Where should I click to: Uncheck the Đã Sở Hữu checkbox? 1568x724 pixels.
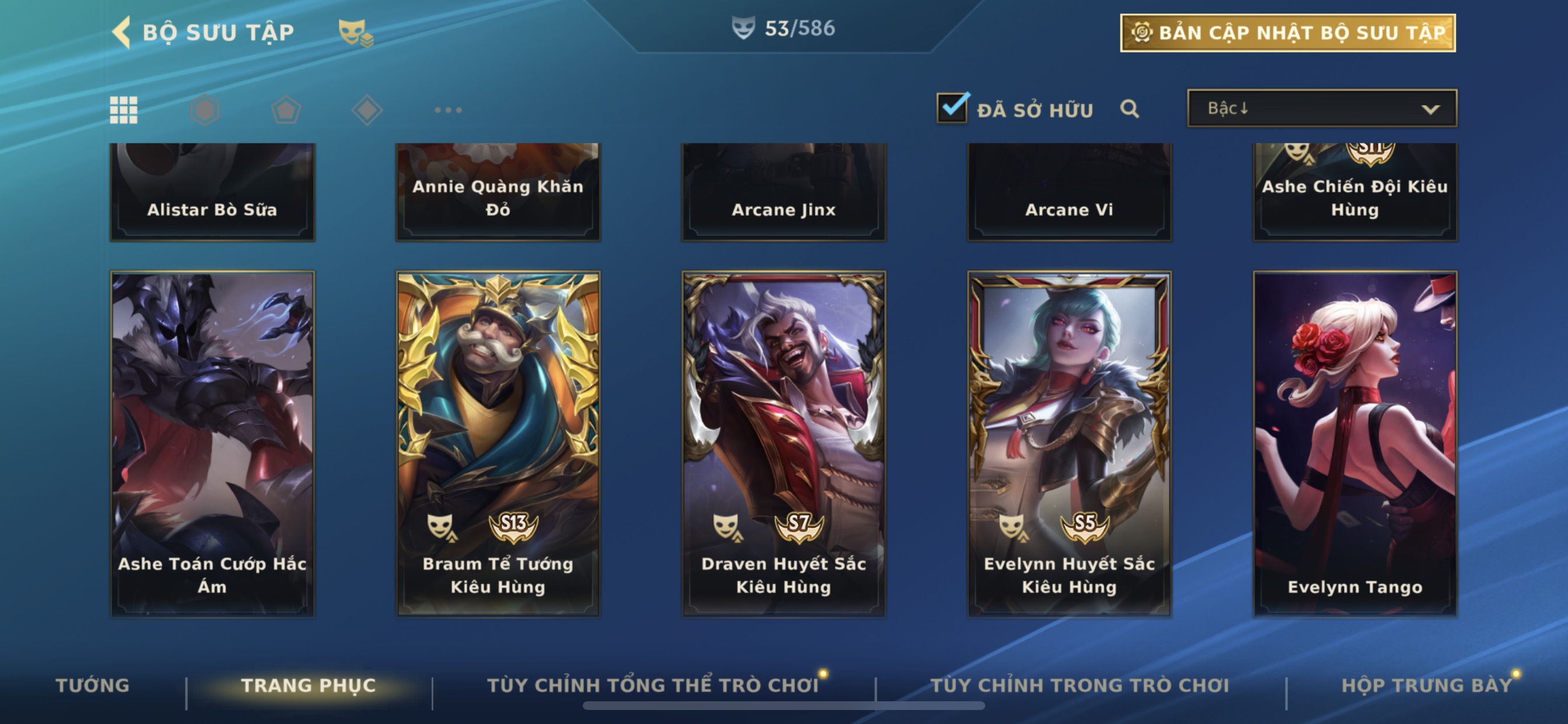click(951, 108)
